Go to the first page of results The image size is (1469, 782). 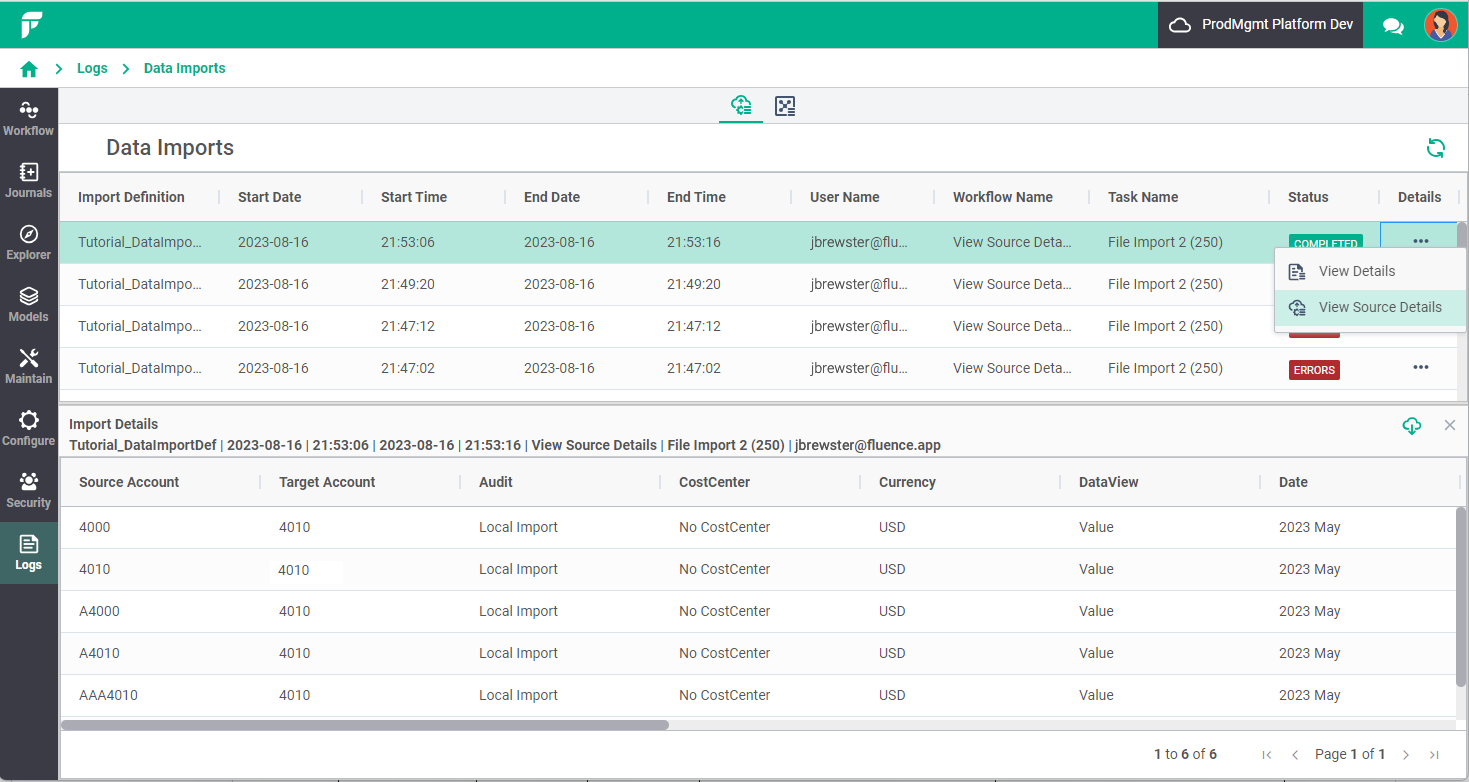pyautogui.click(x=1267, y=755)
